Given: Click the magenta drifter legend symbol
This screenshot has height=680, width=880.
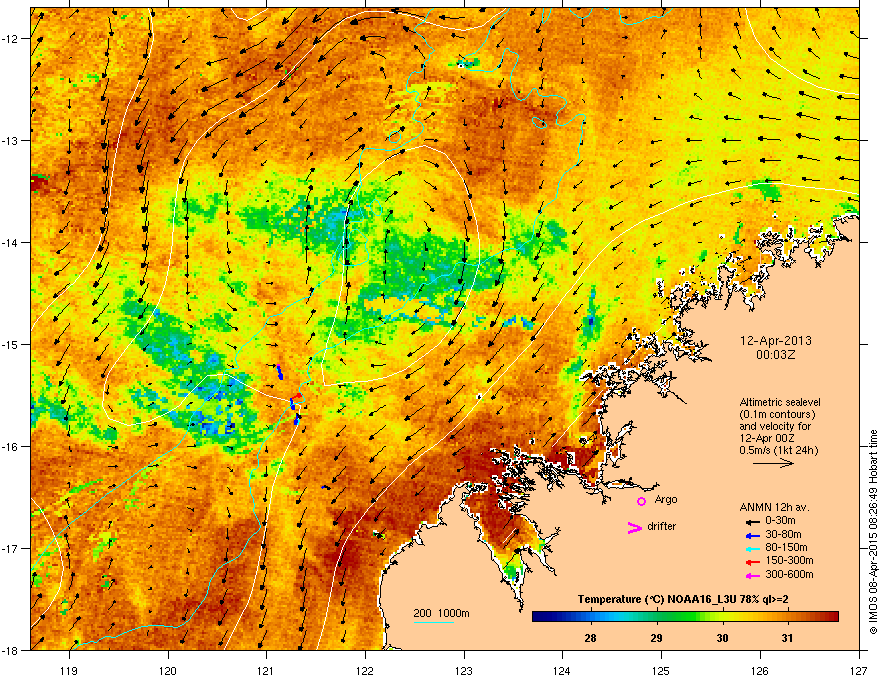Looking at the screenshot, I should tap(634, 527).
